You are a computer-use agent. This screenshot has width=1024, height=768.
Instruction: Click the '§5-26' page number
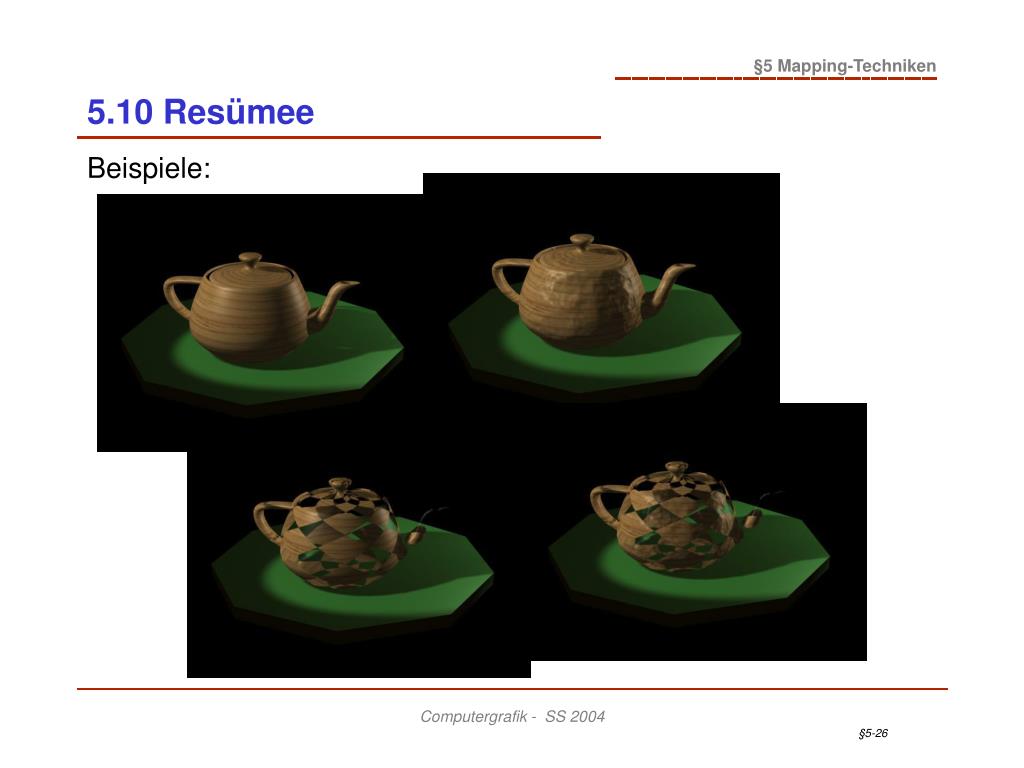pos(873,733)
